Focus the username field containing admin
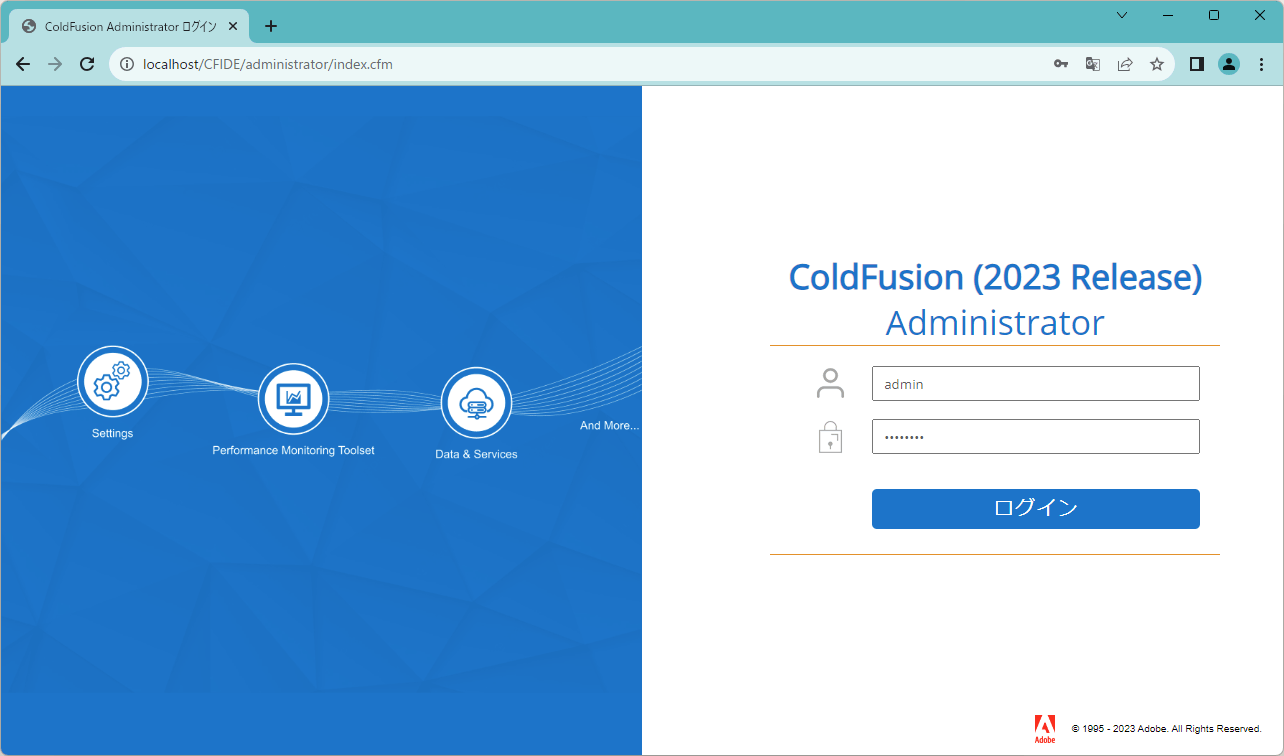 [x=1035, y=383]
